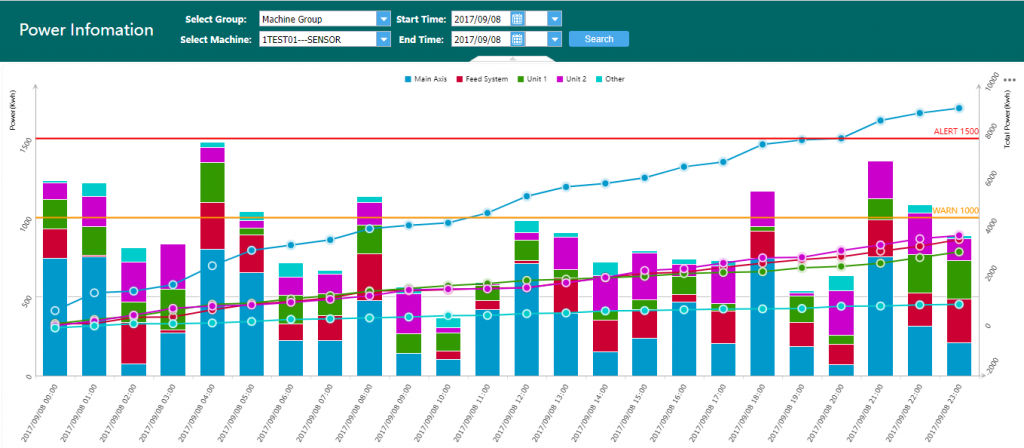This screenshot has width=1024, height=448.
Task: Toggle Main Axis series in legend
Action: click(x=426, y=79)
